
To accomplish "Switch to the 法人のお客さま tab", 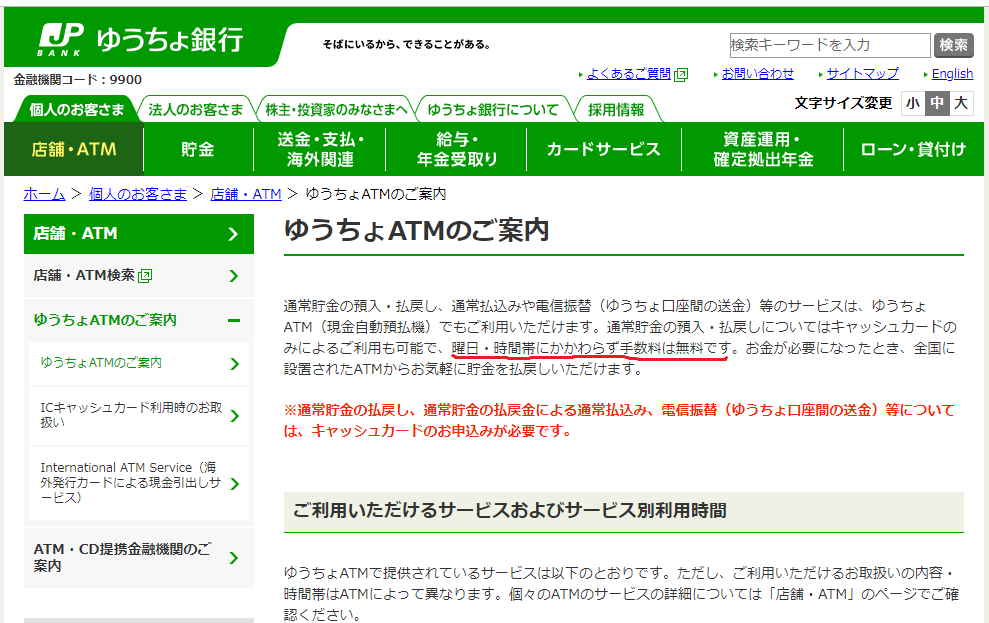I will [x=196, y=109].
